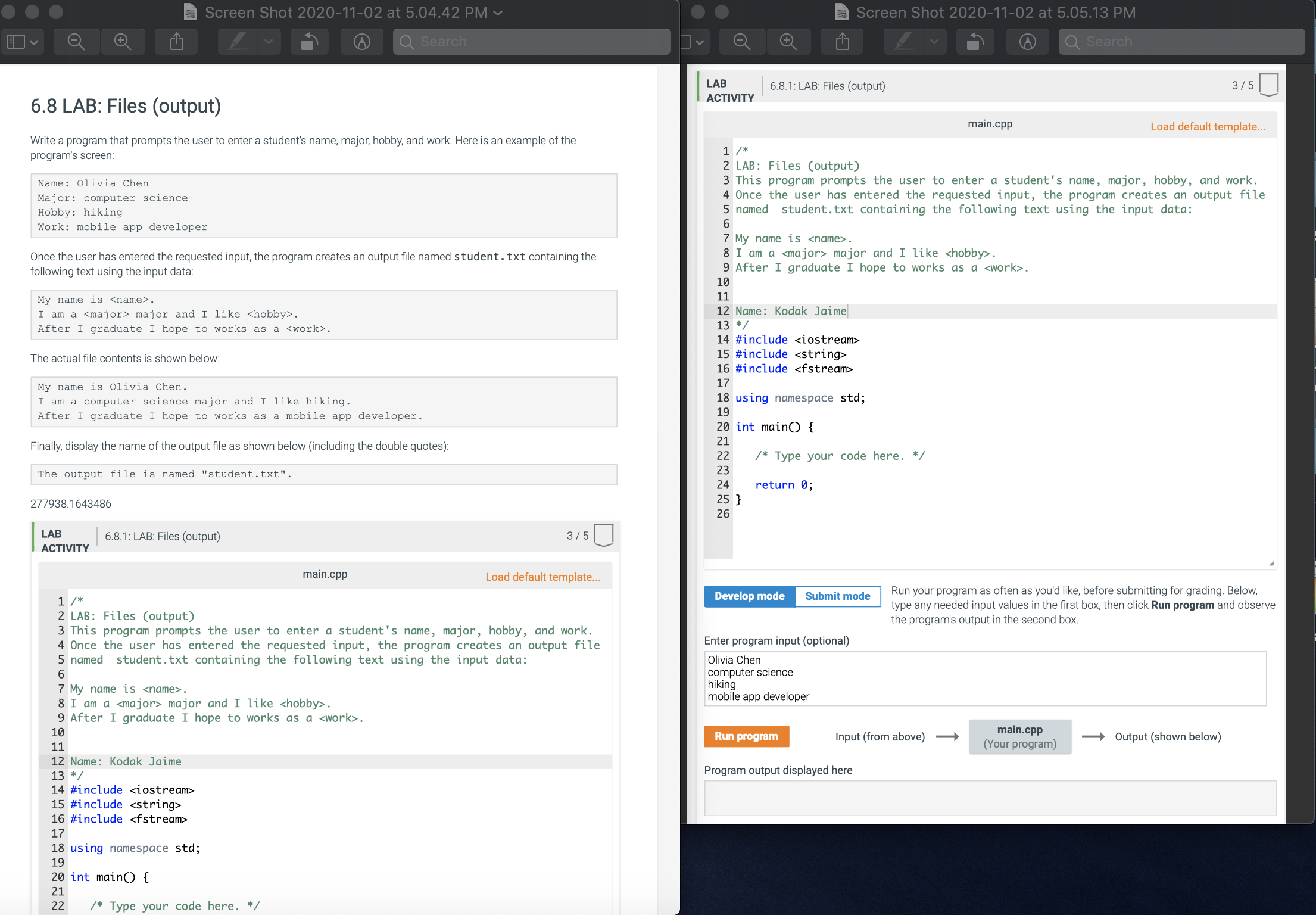Click editor resize handle at bottom-right corner
This screenshot has width=1316, height=915.
click(1271, 563)
